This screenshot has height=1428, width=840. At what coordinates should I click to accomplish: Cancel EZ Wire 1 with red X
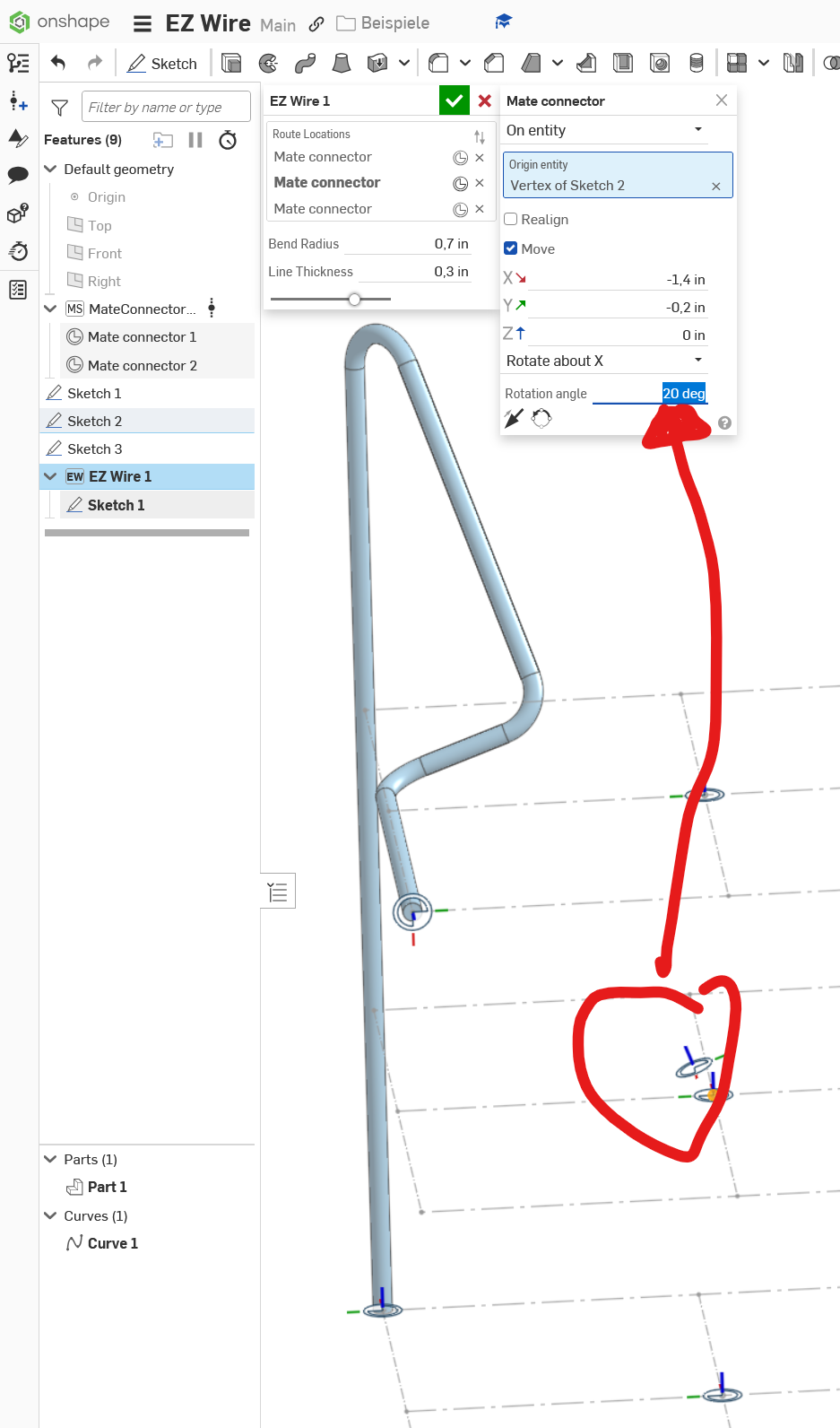[x=485, y=100]
